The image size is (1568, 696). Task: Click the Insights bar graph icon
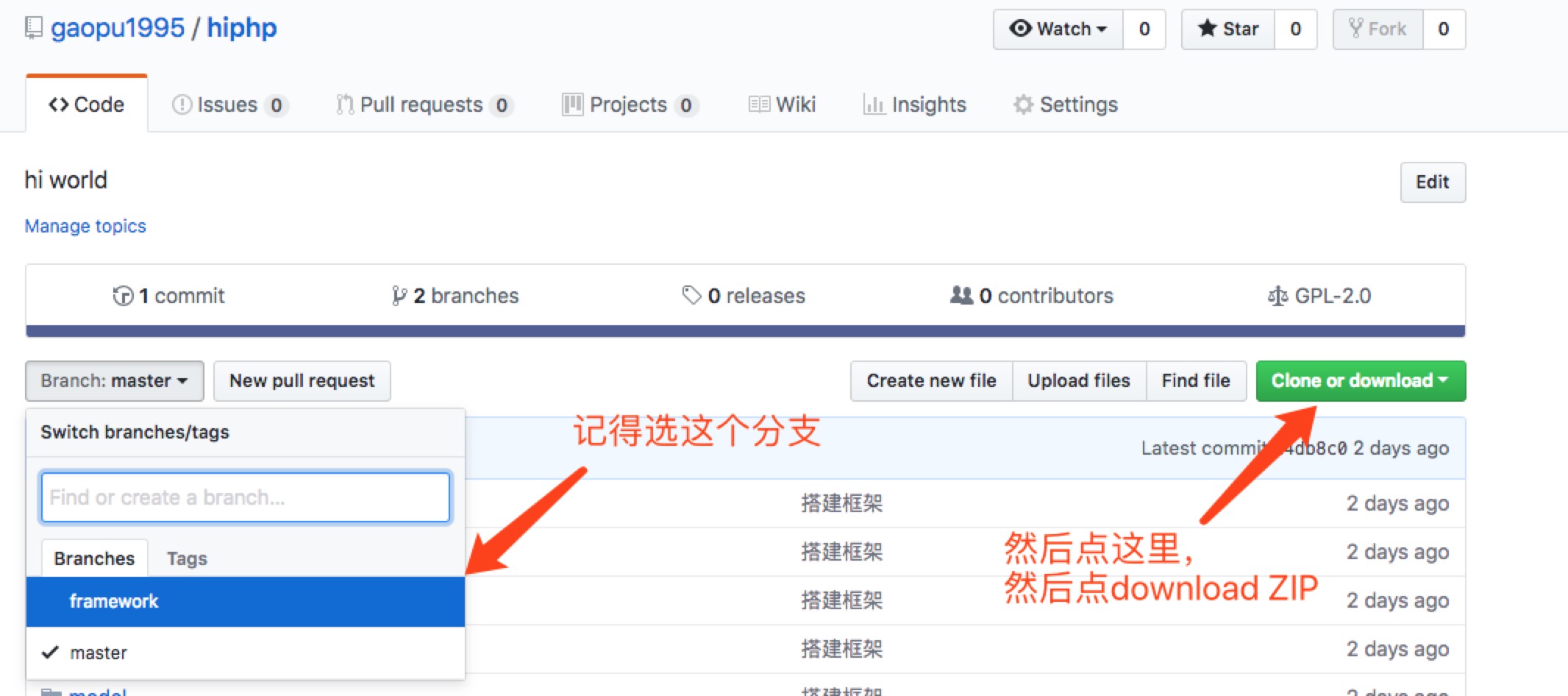point(874,105)
